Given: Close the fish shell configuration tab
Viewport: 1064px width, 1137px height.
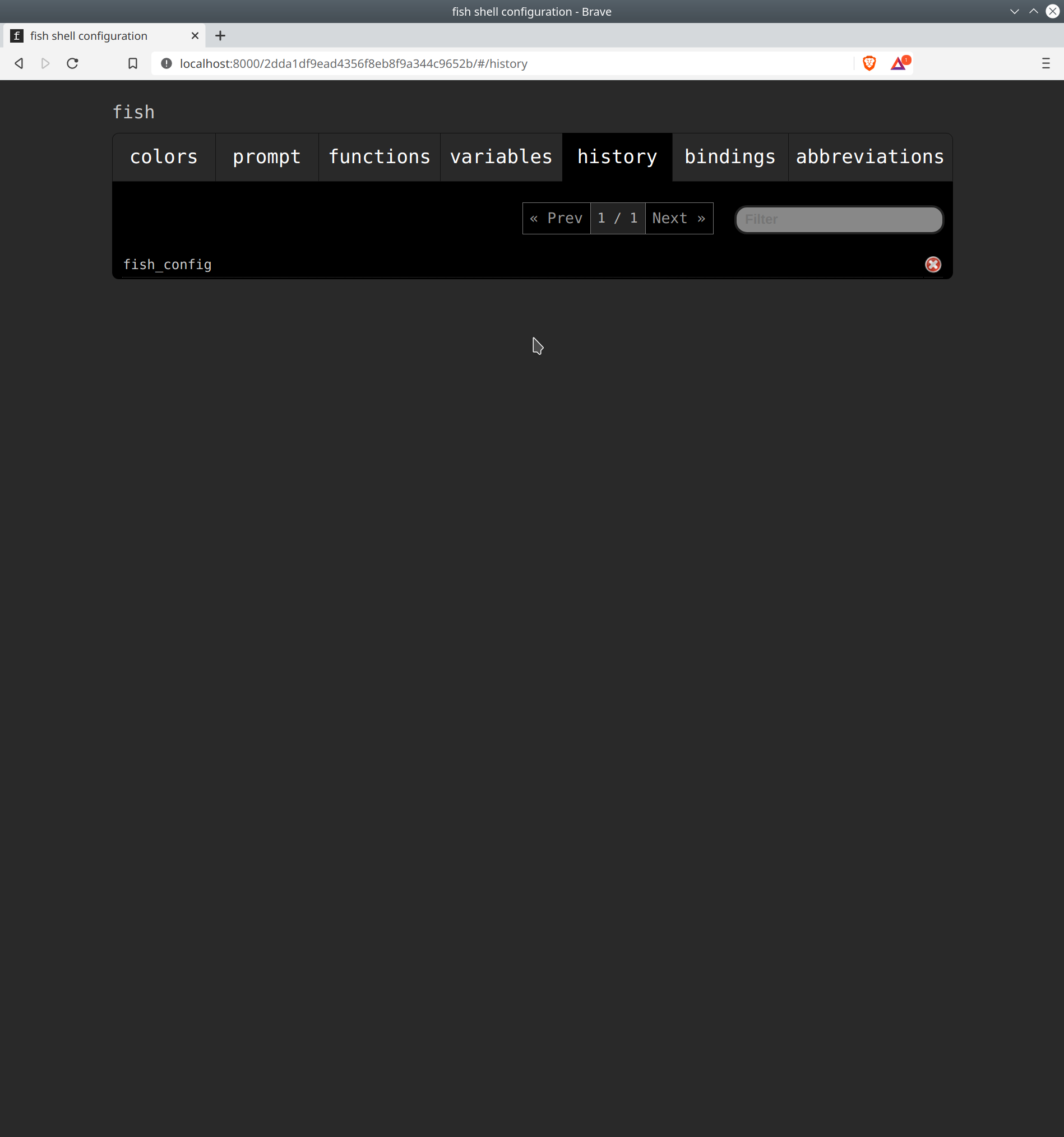Looking at the screenshot, I should pos(195,36).
